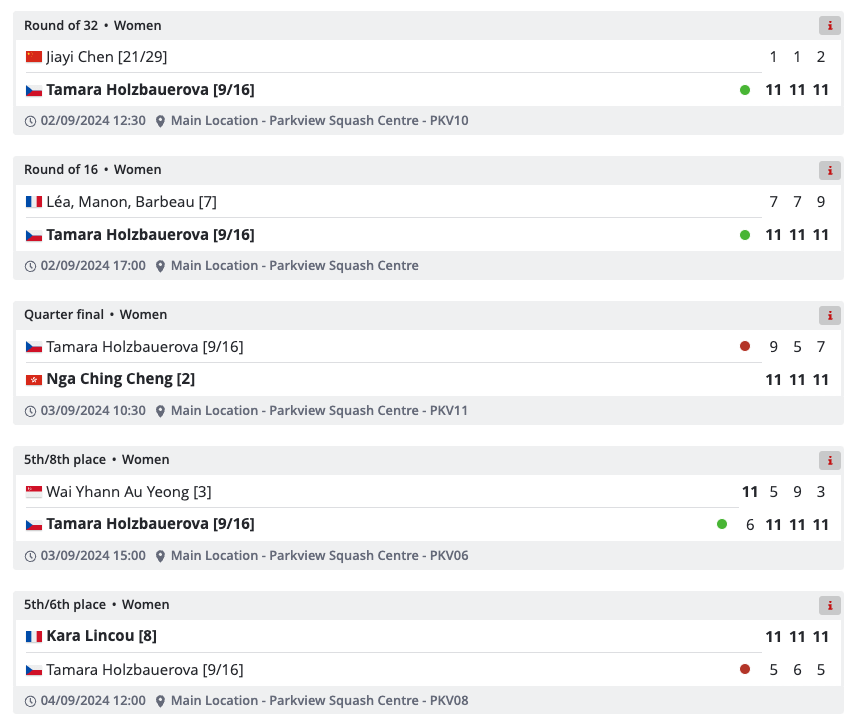Select Tamara Holzbauerova in Round of 32 match
Screen dimensions: 854x728
[150, 90]
